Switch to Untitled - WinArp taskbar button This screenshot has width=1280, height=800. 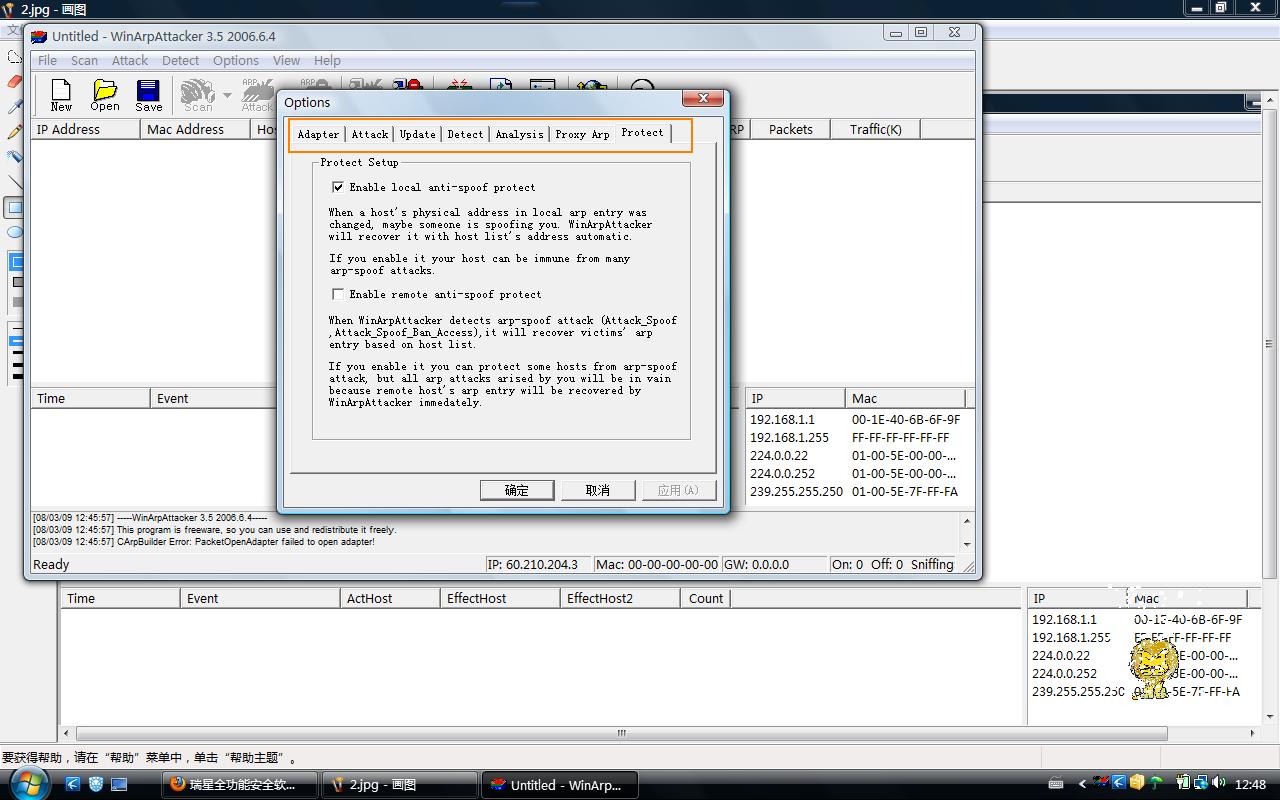pyautogui.click(x=560, y=785)
